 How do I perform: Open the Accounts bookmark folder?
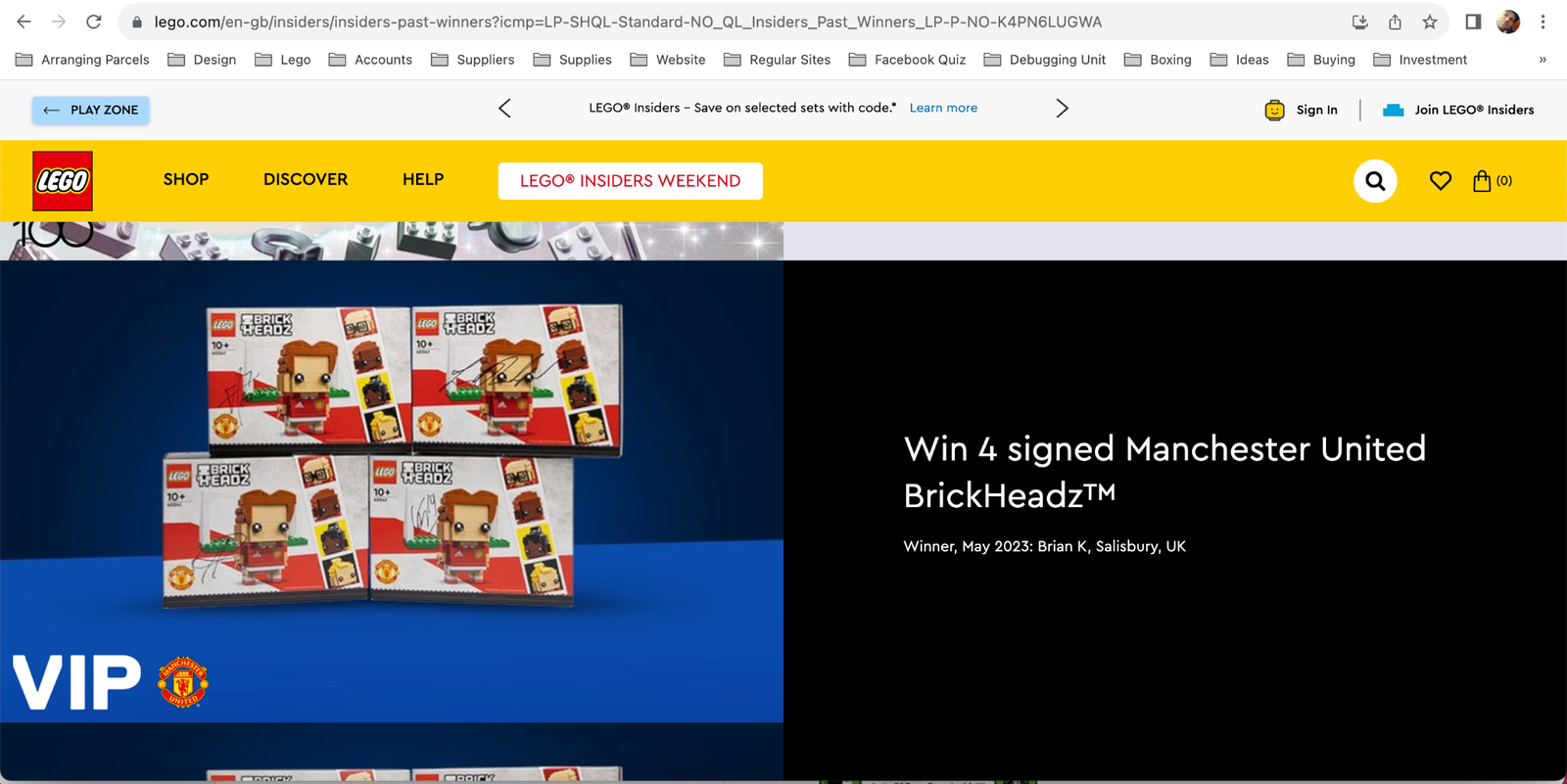coord(370,60)
